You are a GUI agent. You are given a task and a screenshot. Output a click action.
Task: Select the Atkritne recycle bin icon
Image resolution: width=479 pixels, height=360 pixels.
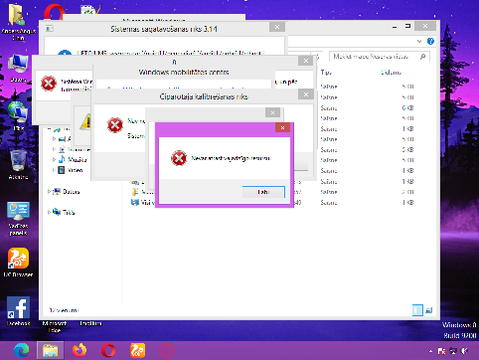[18, 165]
